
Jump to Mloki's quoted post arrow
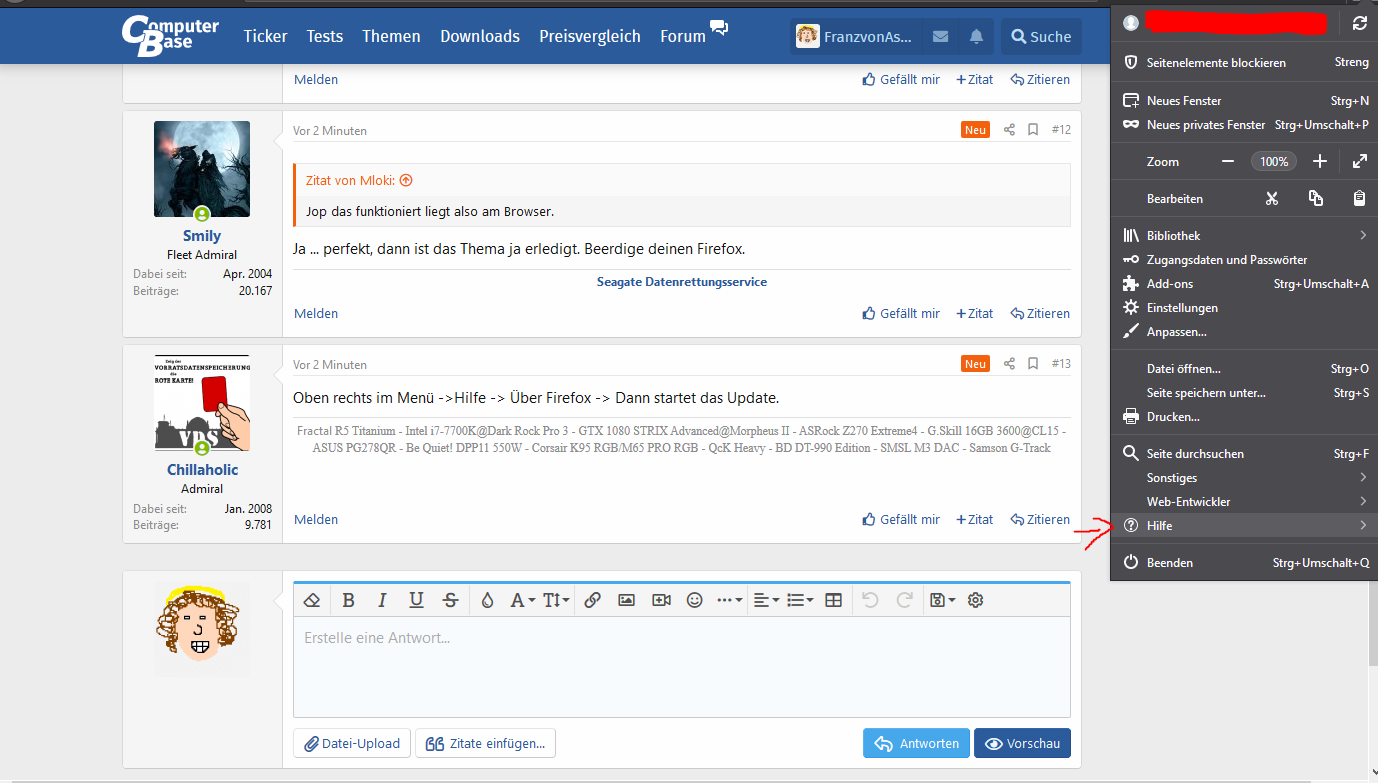406,181
